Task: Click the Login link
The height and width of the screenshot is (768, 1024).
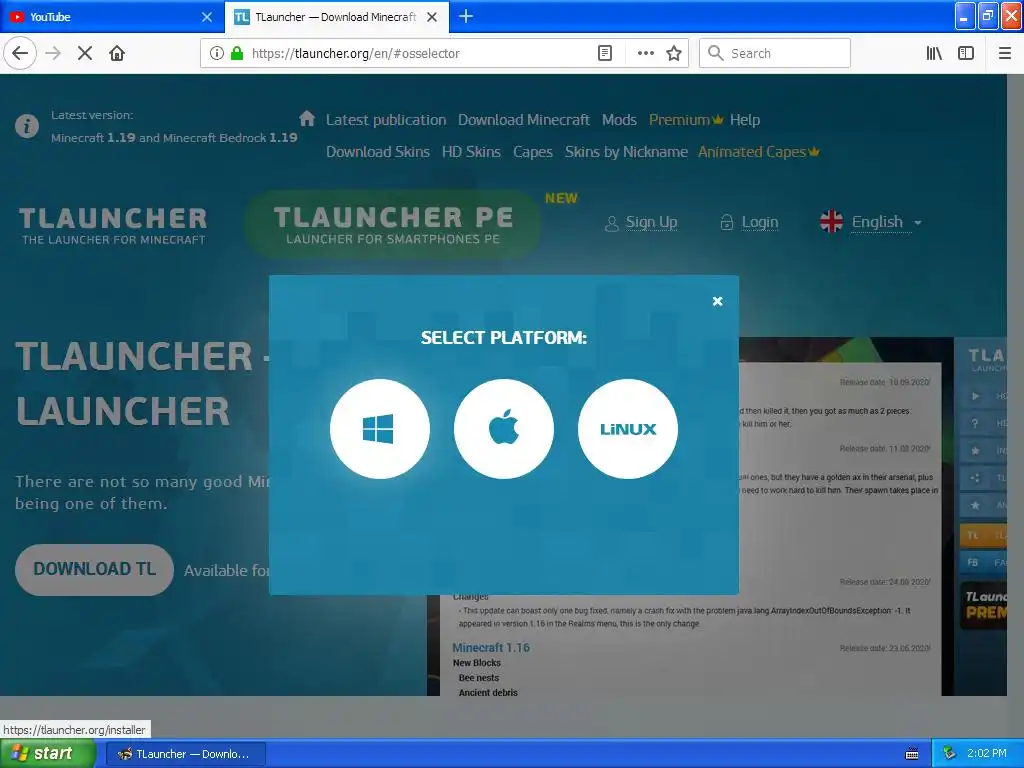Action: 760,222
